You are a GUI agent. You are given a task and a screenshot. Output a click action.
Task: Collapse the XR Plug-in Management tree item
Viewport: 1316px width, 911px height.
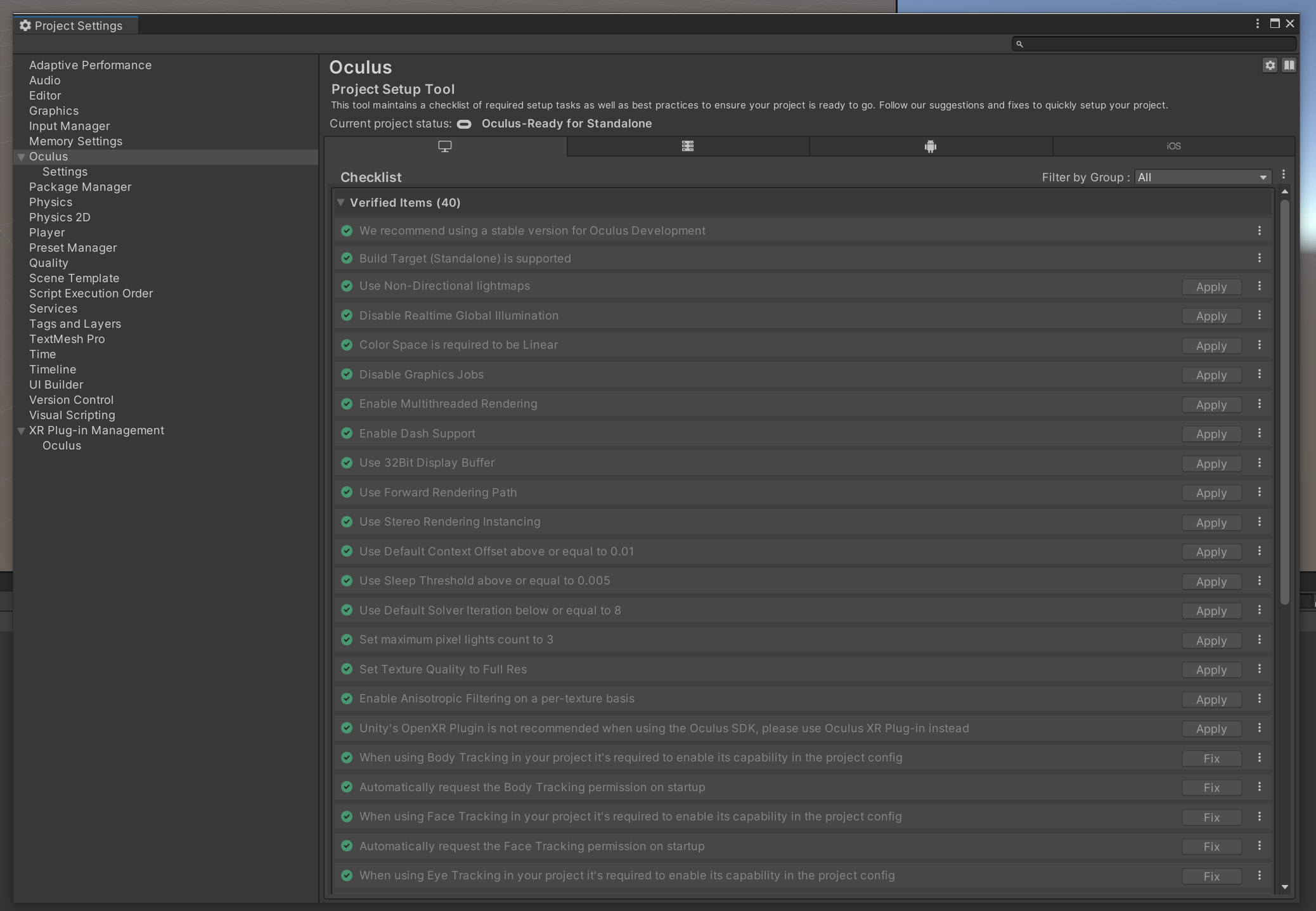[22, 431]
